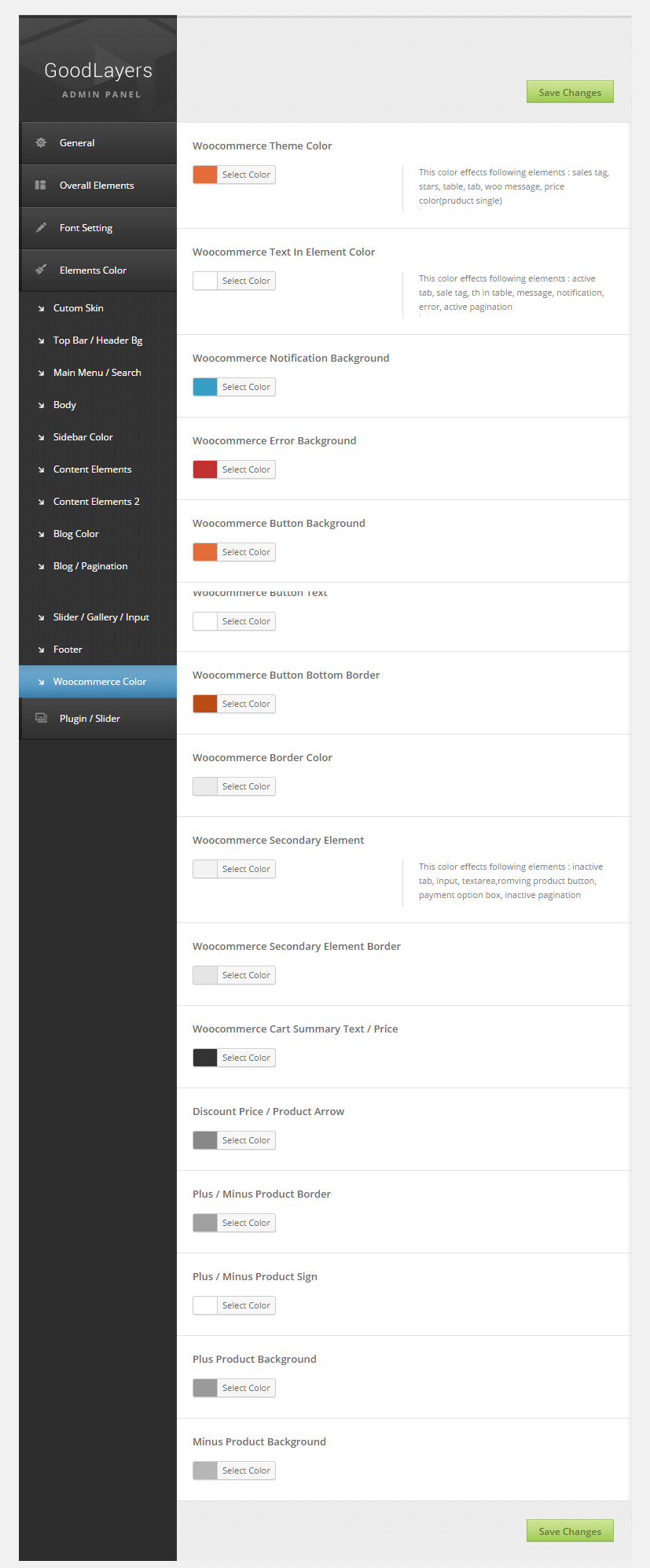The width and height of the screenshot is (650, 1568).
Task: Click the layout icon beside Overall Elements
Action: pos(41,185)
